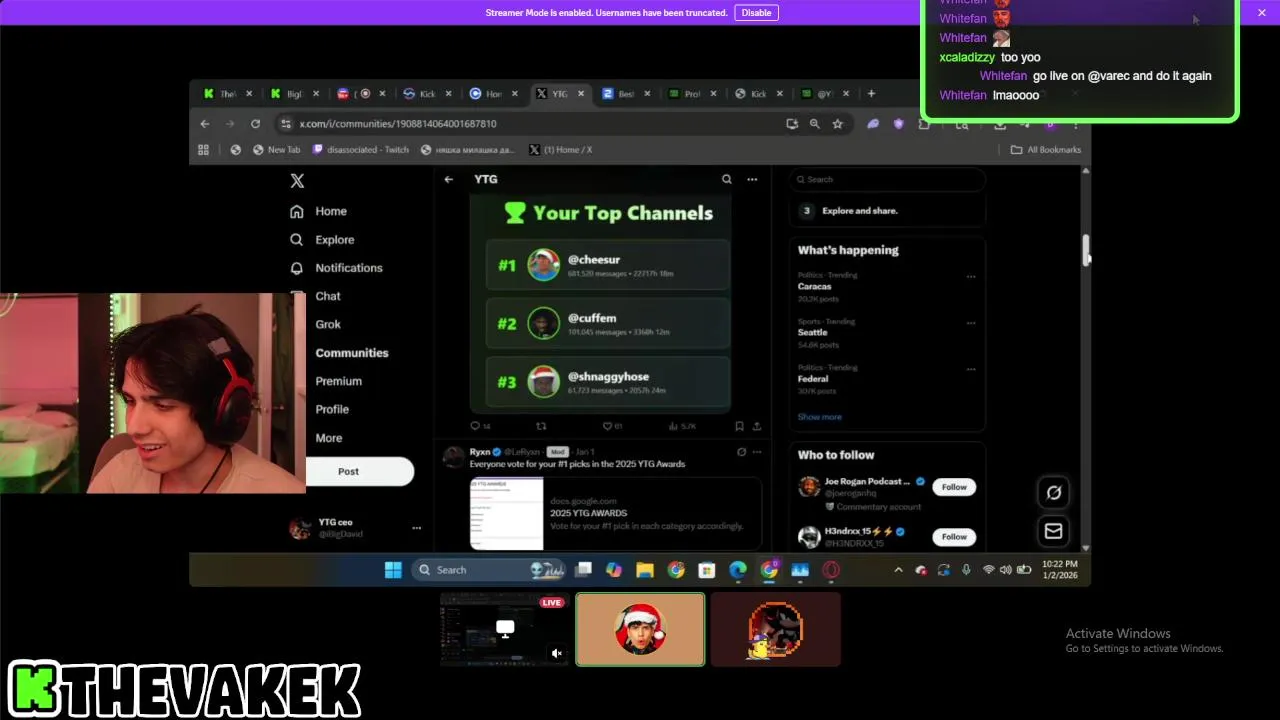This screenshot has width=1280, height=720.
Task: Open the 2025 YTG AWARDS Google Docs link
Action: click(615, 513)
